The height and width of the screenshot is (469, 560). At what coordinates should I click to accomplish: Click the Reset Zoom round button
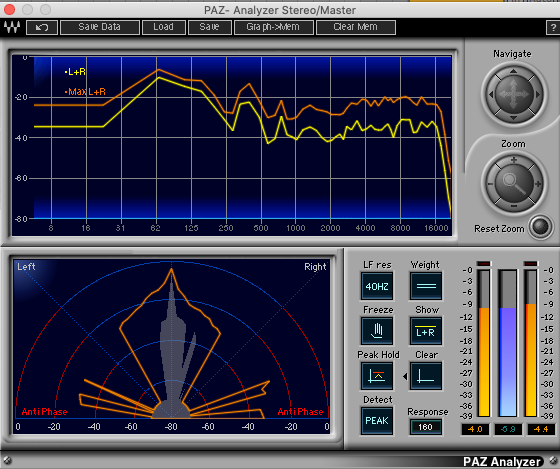tap(540, 226)
